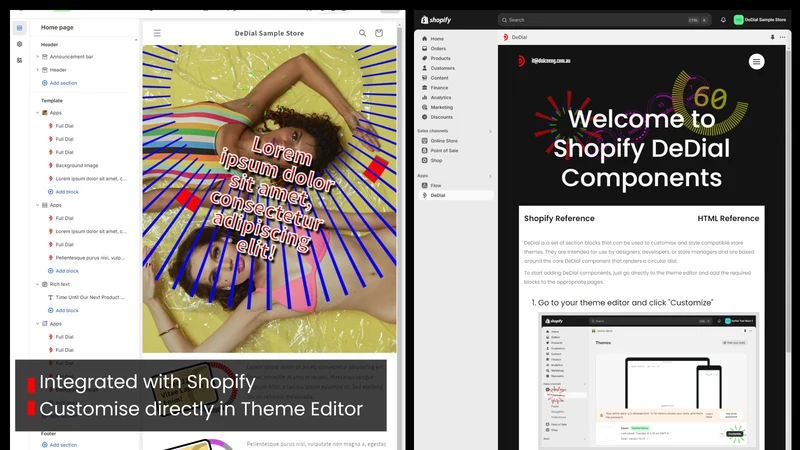The width and height of the screenshot is (800, 450).
Task: Open the three-dot menu beside DeDial title
Action: click(x=783, y=37)
